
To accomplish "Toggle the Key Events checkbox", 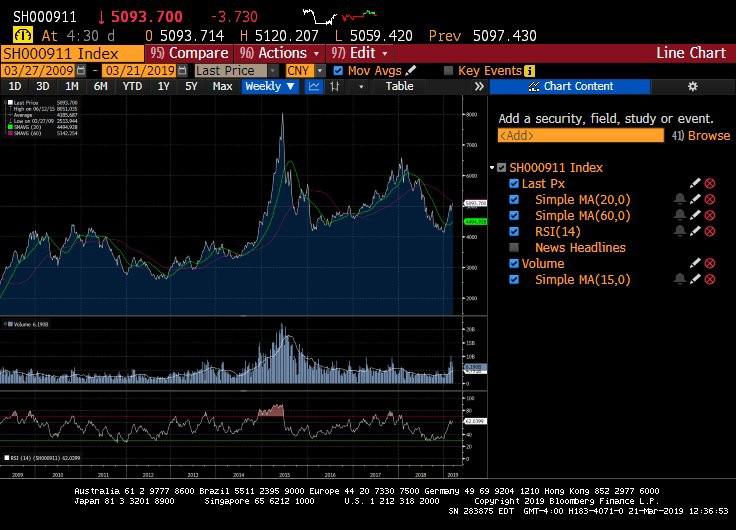I will pyautogui.click(x=447, y=71).
